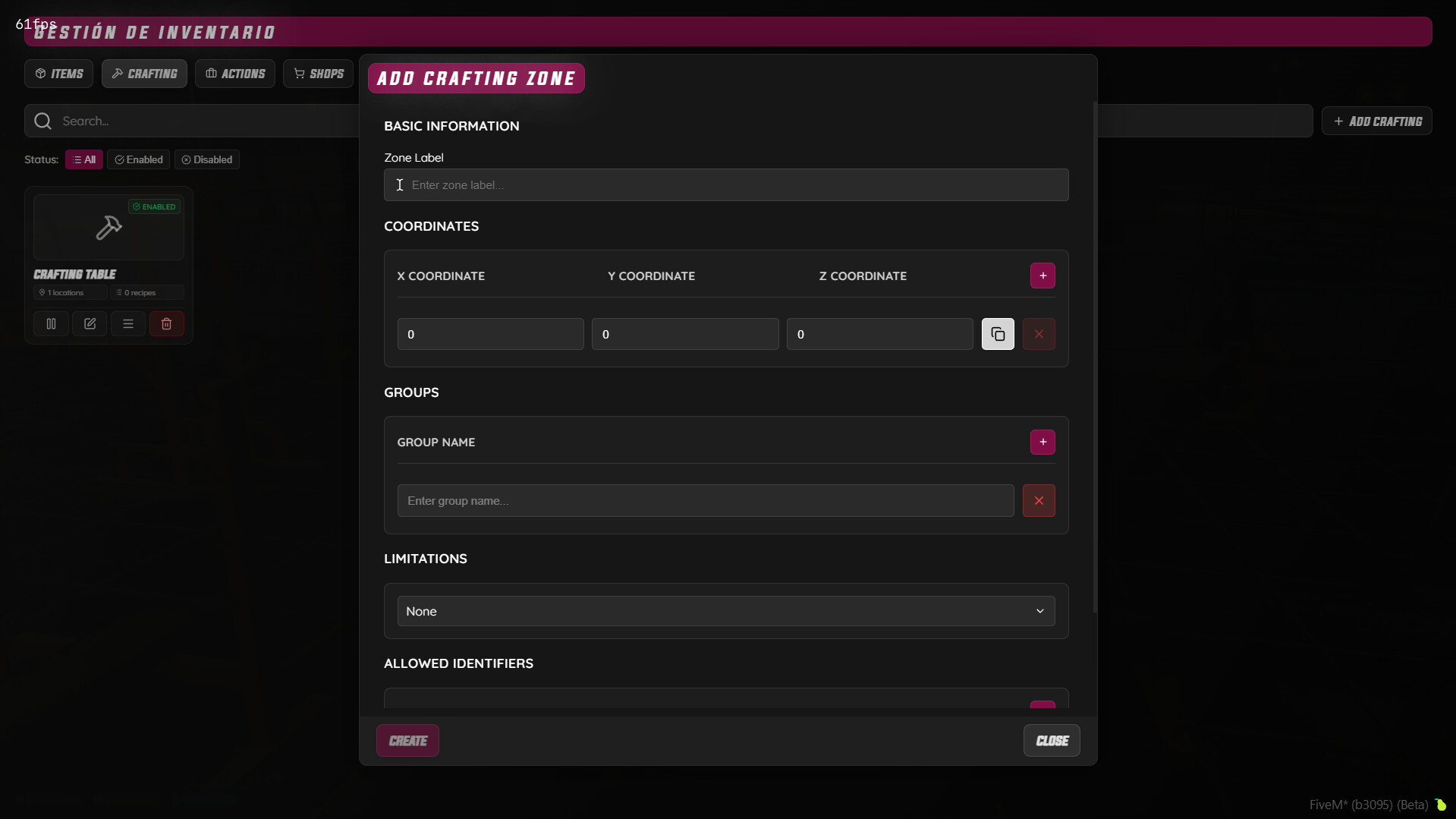Pause the Crafting Table zone
1456x819 pixels.
50,324
